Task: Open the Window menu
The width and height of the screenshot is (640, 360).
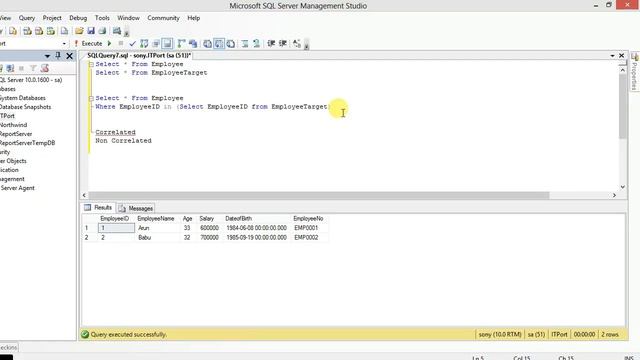Action: point(128,18)
